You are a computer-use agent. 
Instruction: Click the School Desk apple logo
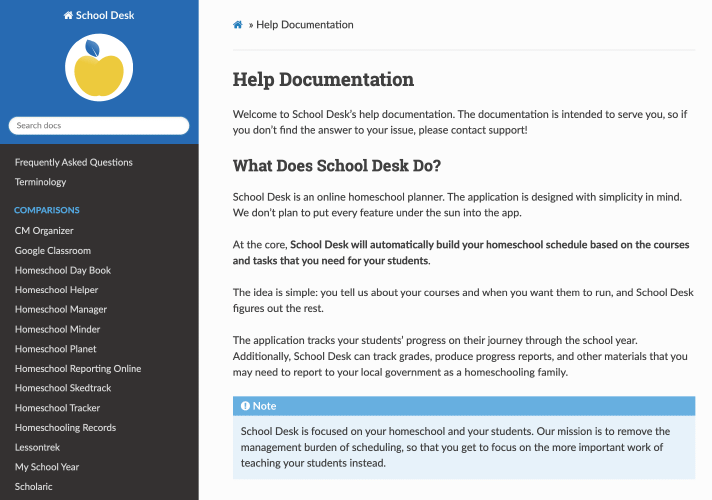coord(99,67)
